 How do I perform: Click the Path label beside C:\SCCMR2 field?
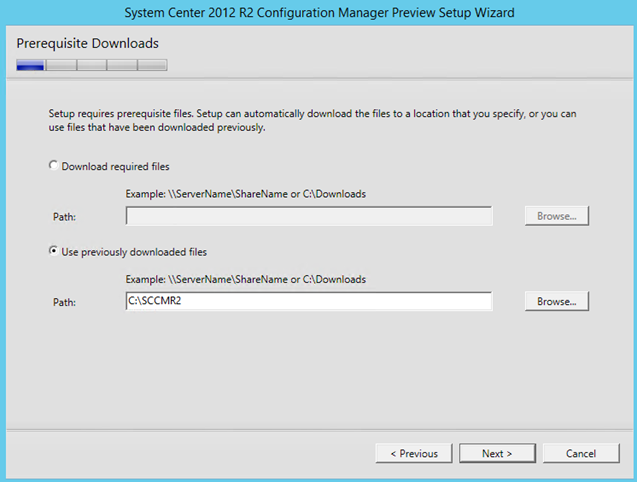[x=64, y=302]
